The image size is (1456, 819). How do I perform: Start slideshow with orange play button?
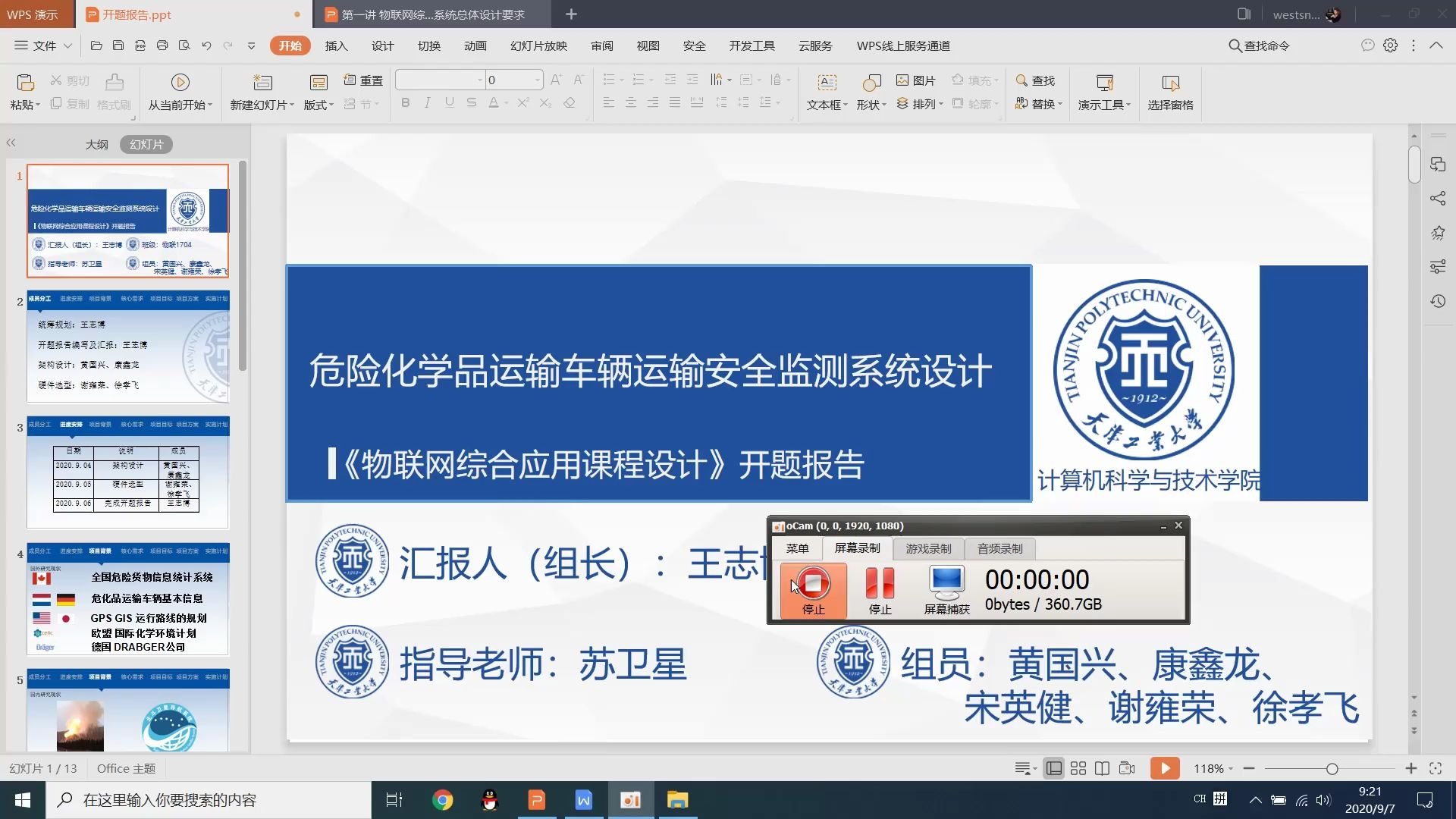tap(1165, 768)
